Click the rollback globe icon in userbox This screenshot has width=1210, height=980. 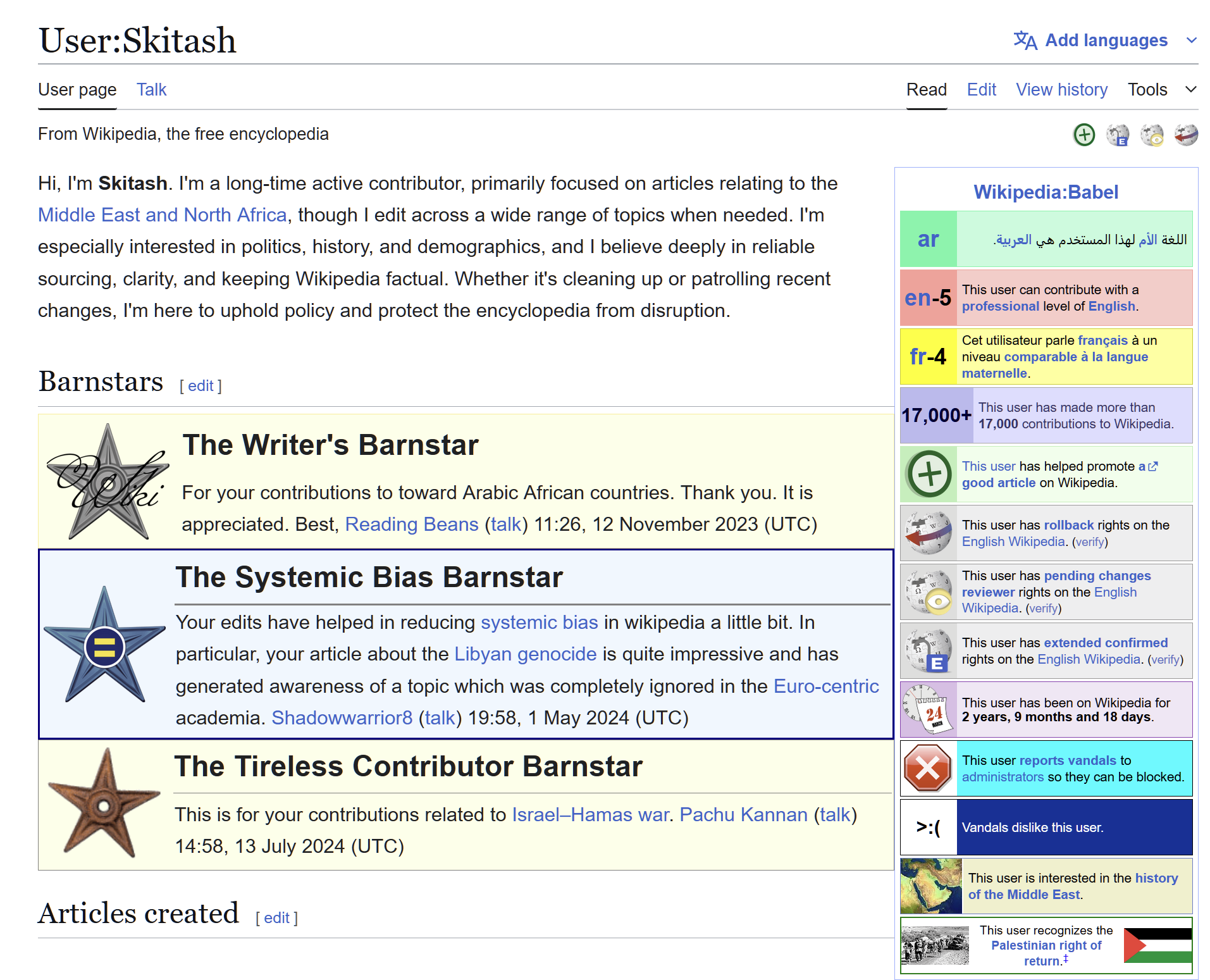tap(929, 533)
